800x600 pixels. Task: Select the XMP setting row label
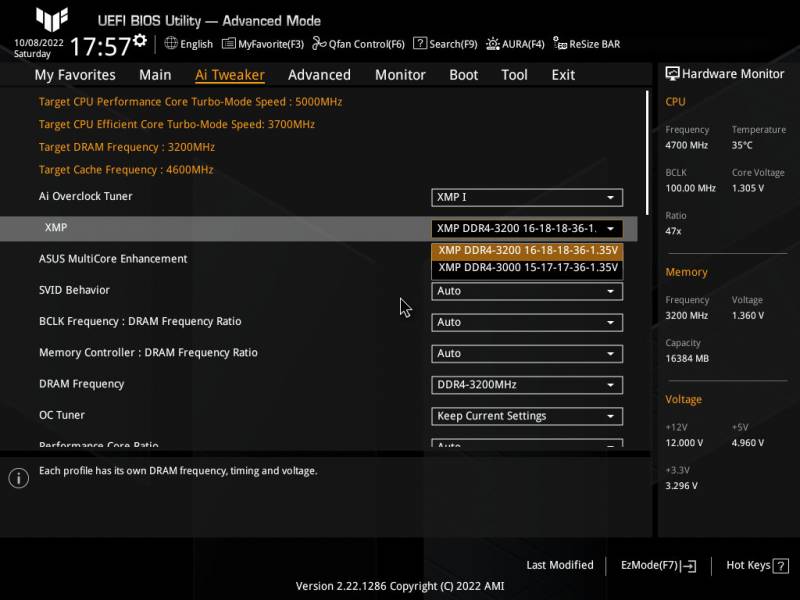[56, 228]
